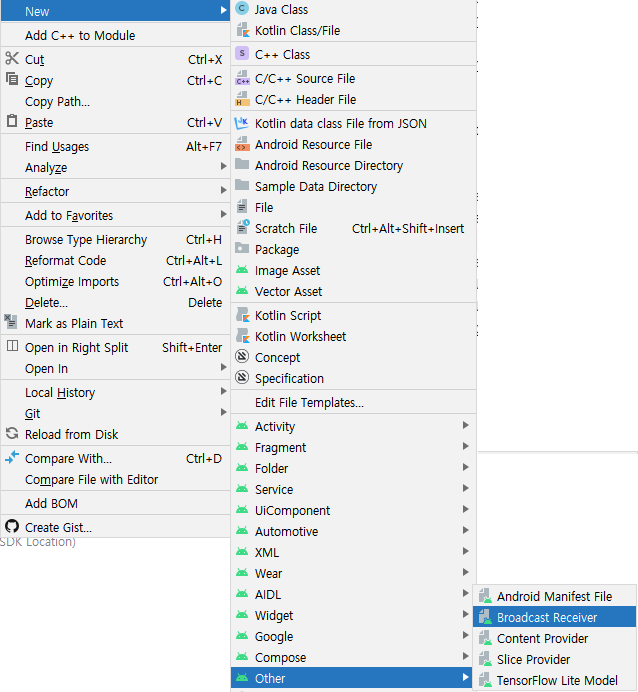
Task: Click the C++ Class icon
Action: pyautogui.click(x=242, y=53)
